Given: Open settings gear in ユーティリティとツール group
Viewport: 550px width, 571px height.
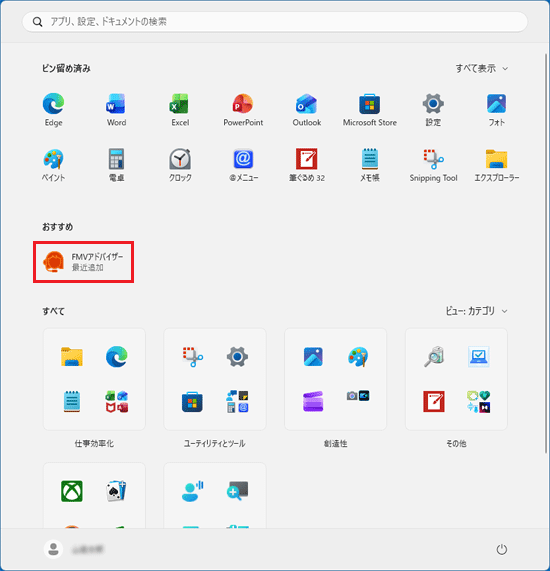Looking at the screenshot, I should (x=237, y=357).
